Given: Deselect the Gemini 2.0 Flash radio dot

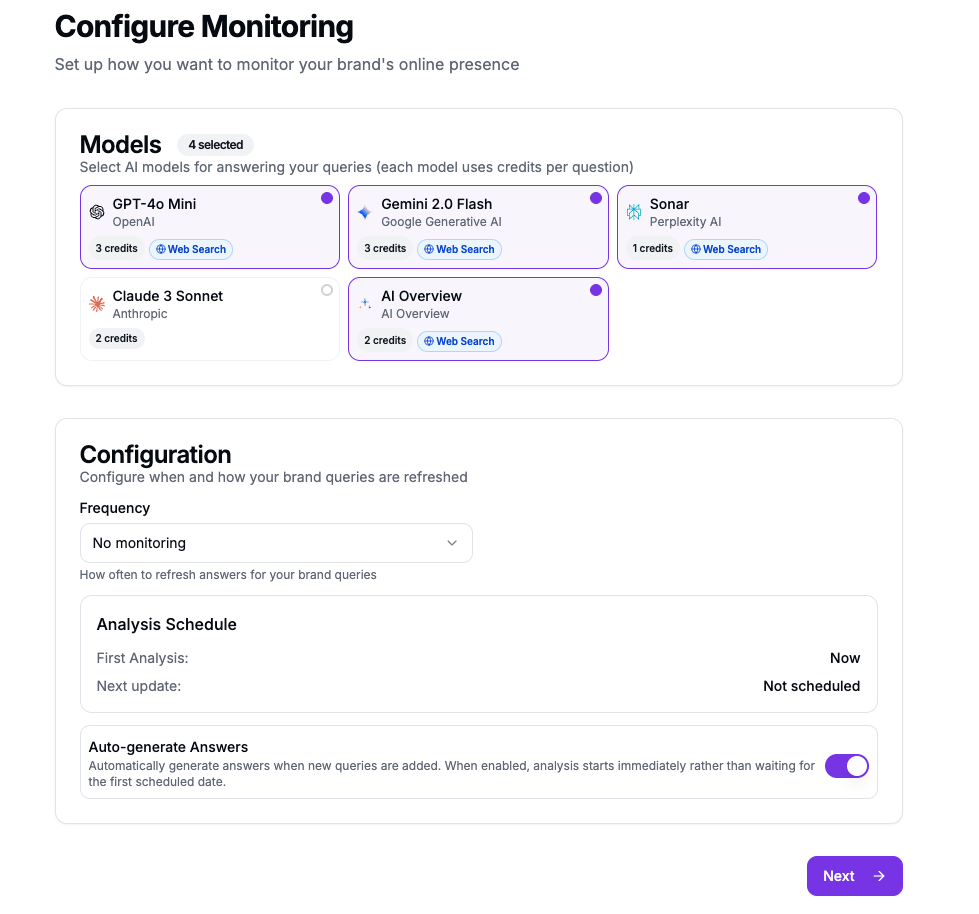Looking at the screenshot, I should [596, 198].
